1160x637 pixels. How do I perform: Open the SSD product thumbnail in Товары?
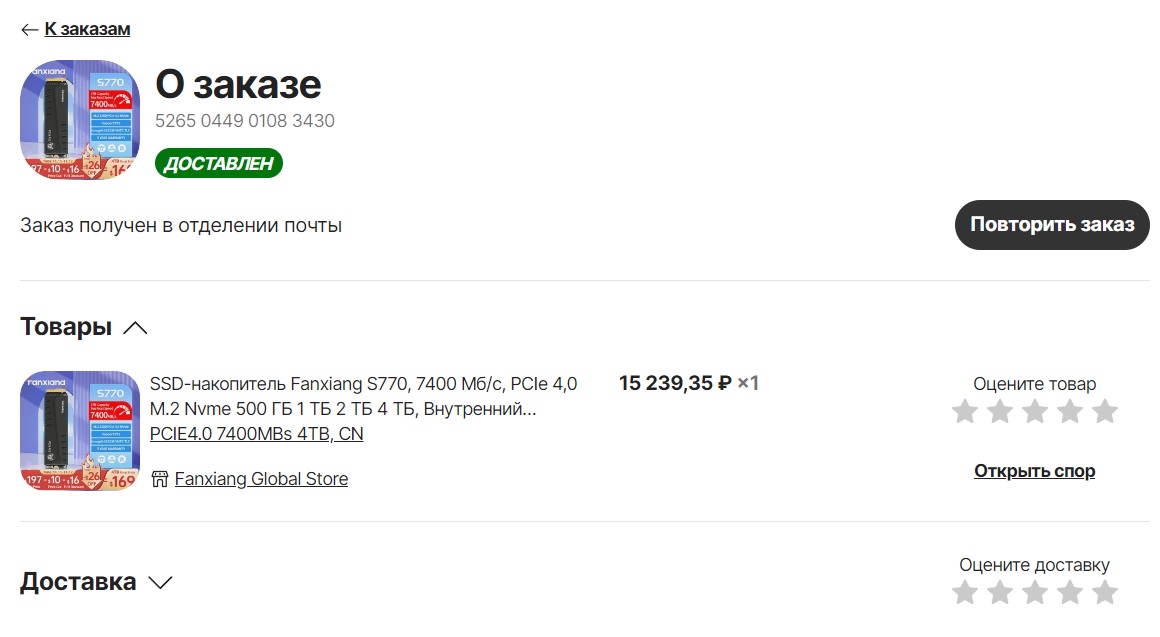[80, 431]
